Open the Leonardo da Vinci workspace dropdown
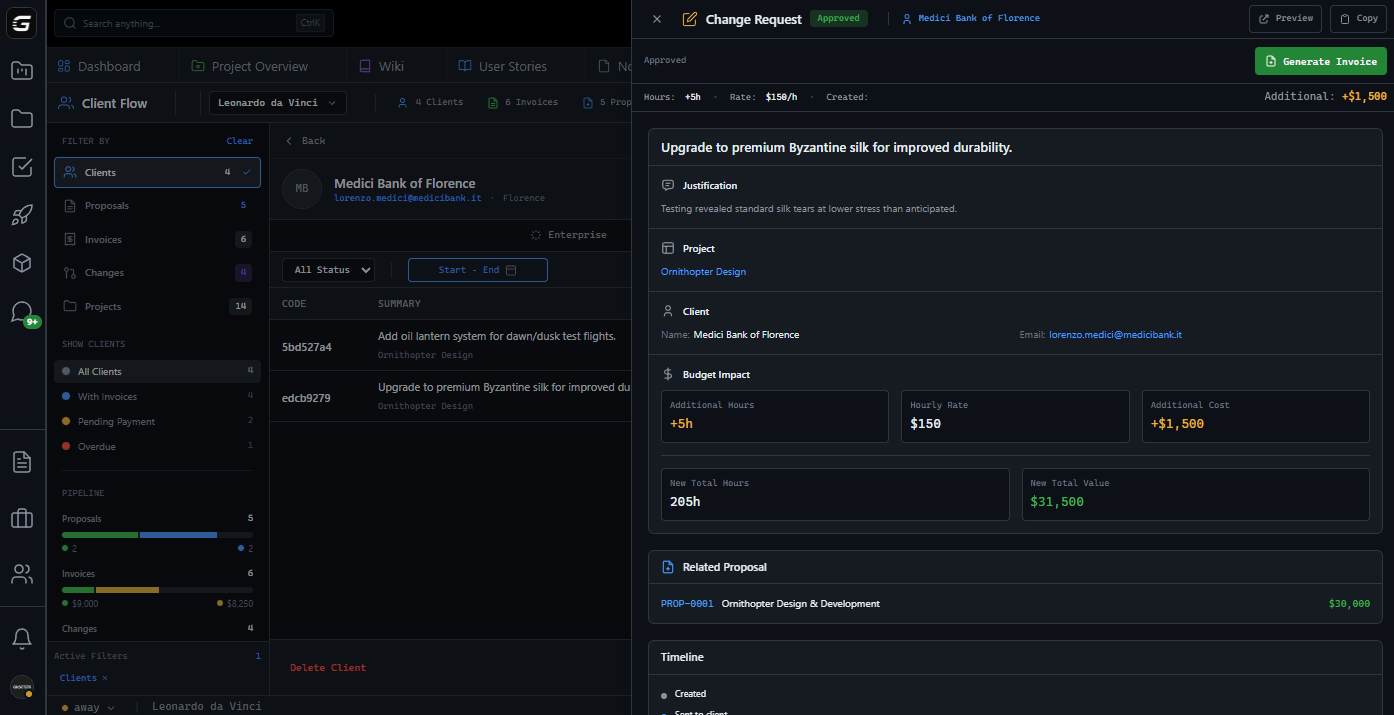 tap(277, 103)
